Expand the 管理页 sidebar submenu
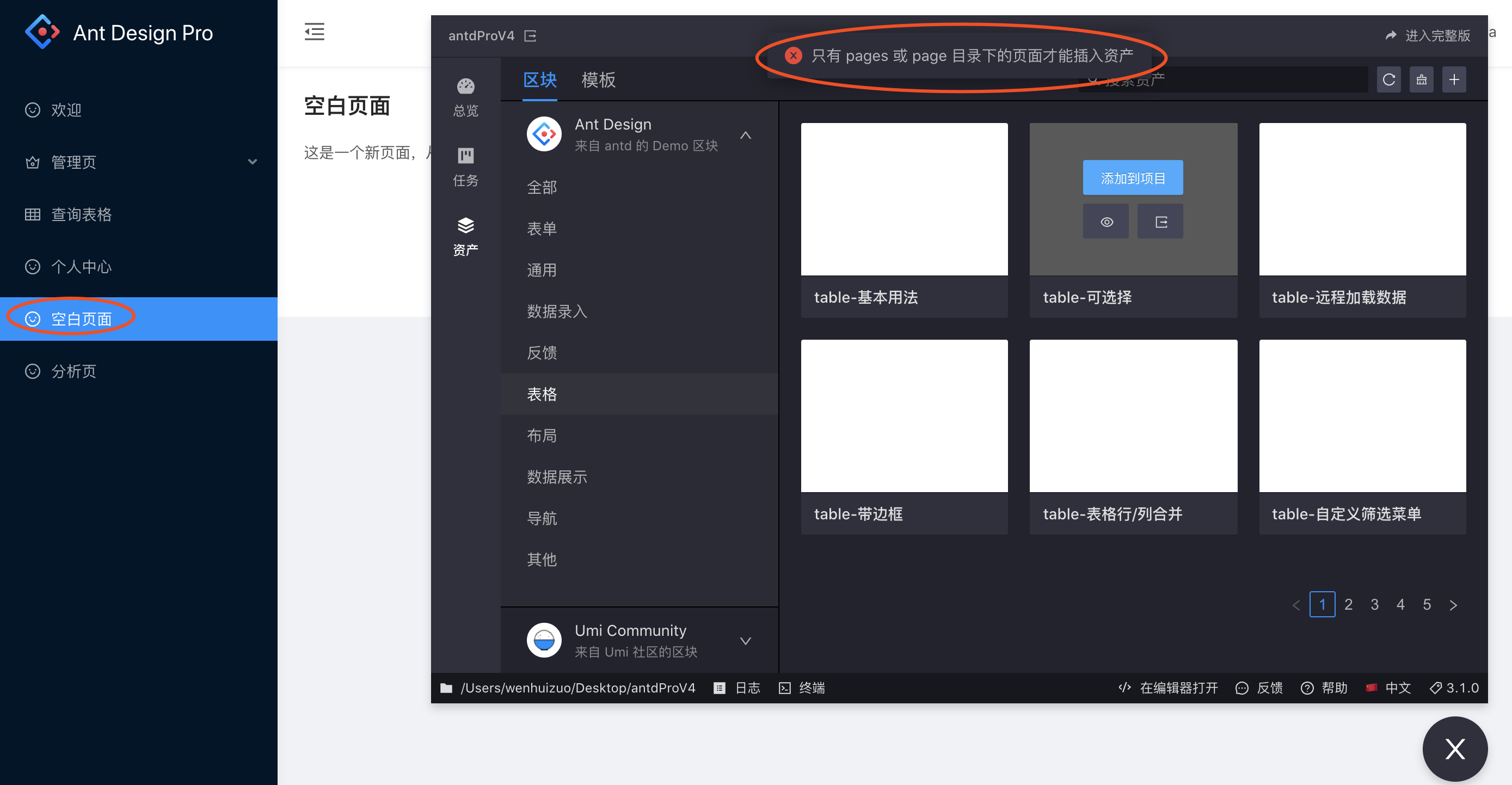 [253, 162]
